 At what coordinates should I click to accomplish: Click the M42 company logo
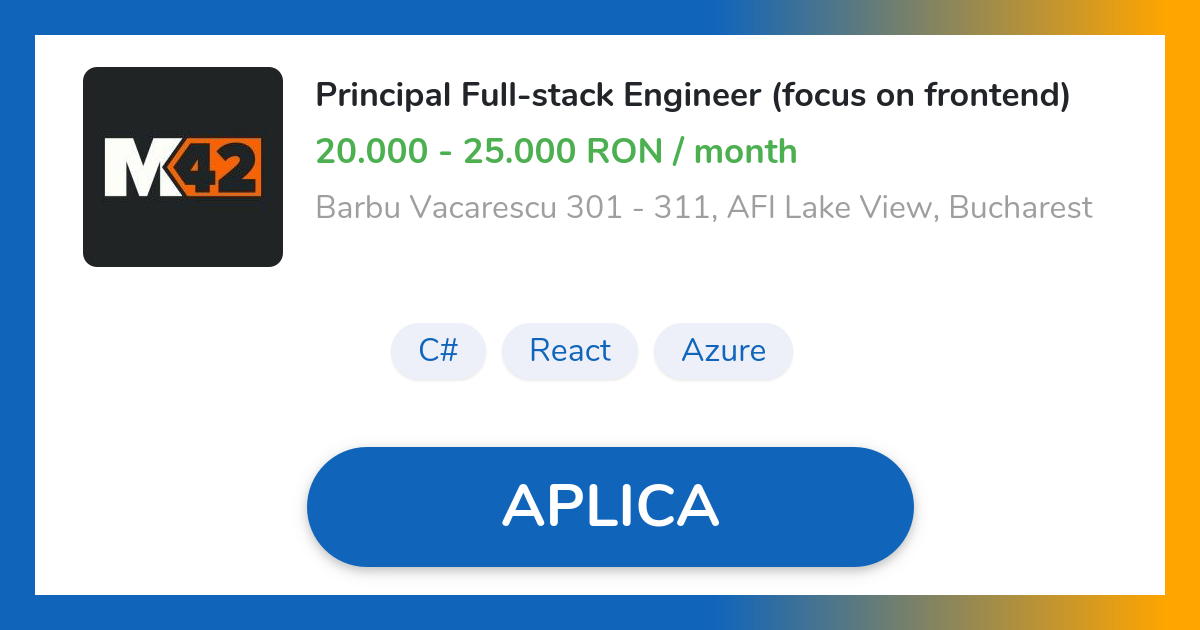(183, 166)
